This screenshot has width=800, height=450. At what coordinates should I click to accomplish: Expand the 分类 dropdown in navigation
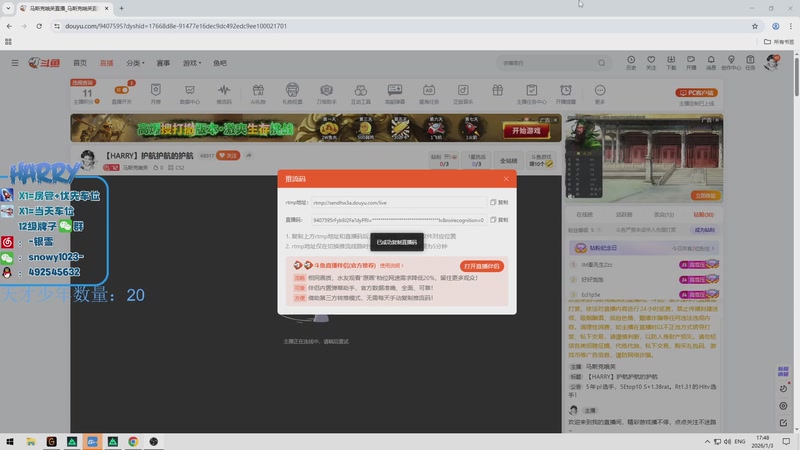tap(135, 63)
